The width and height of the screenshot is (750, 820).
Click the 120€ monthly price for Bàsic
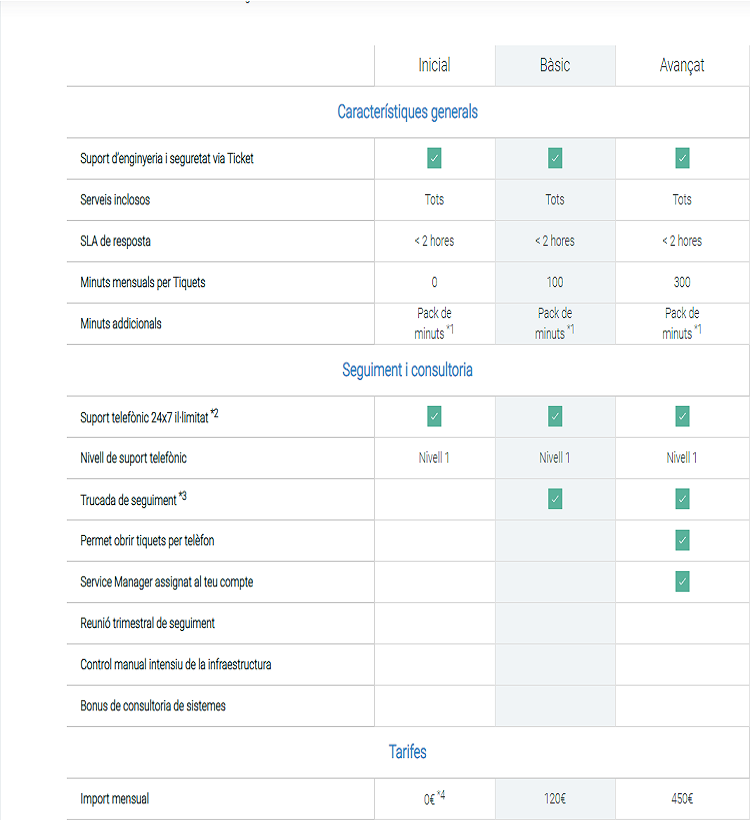pyautogui.click(x=555, y=799)
